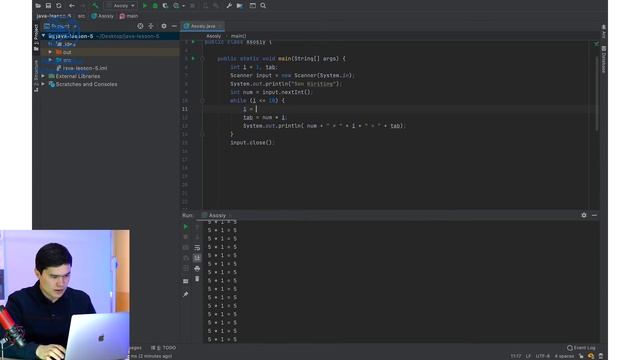
Task: Click the Run with Coverage icon
Action: (x=165, y=6)
